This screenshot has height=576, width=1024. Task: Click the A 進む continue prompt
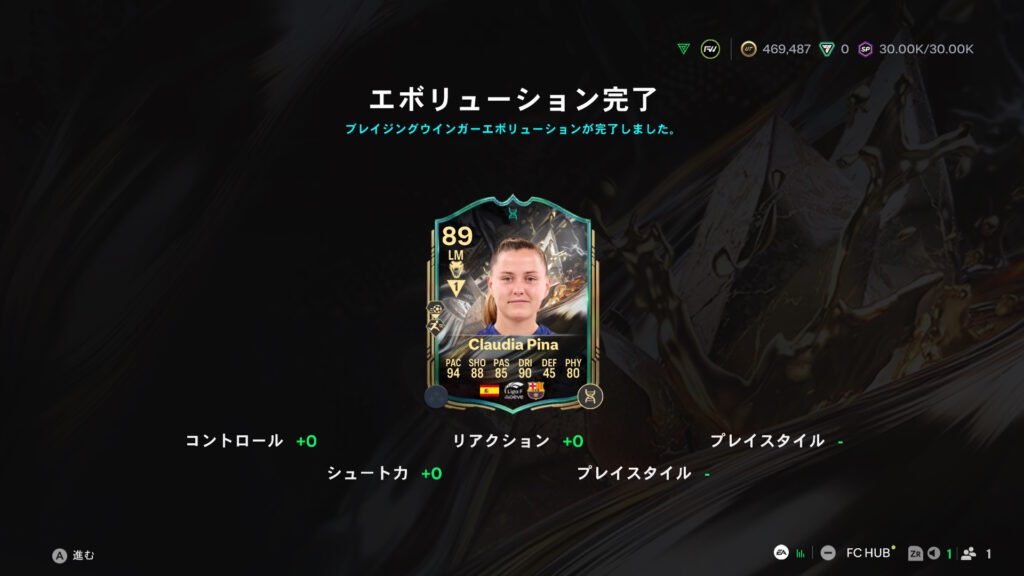[73, 555]
